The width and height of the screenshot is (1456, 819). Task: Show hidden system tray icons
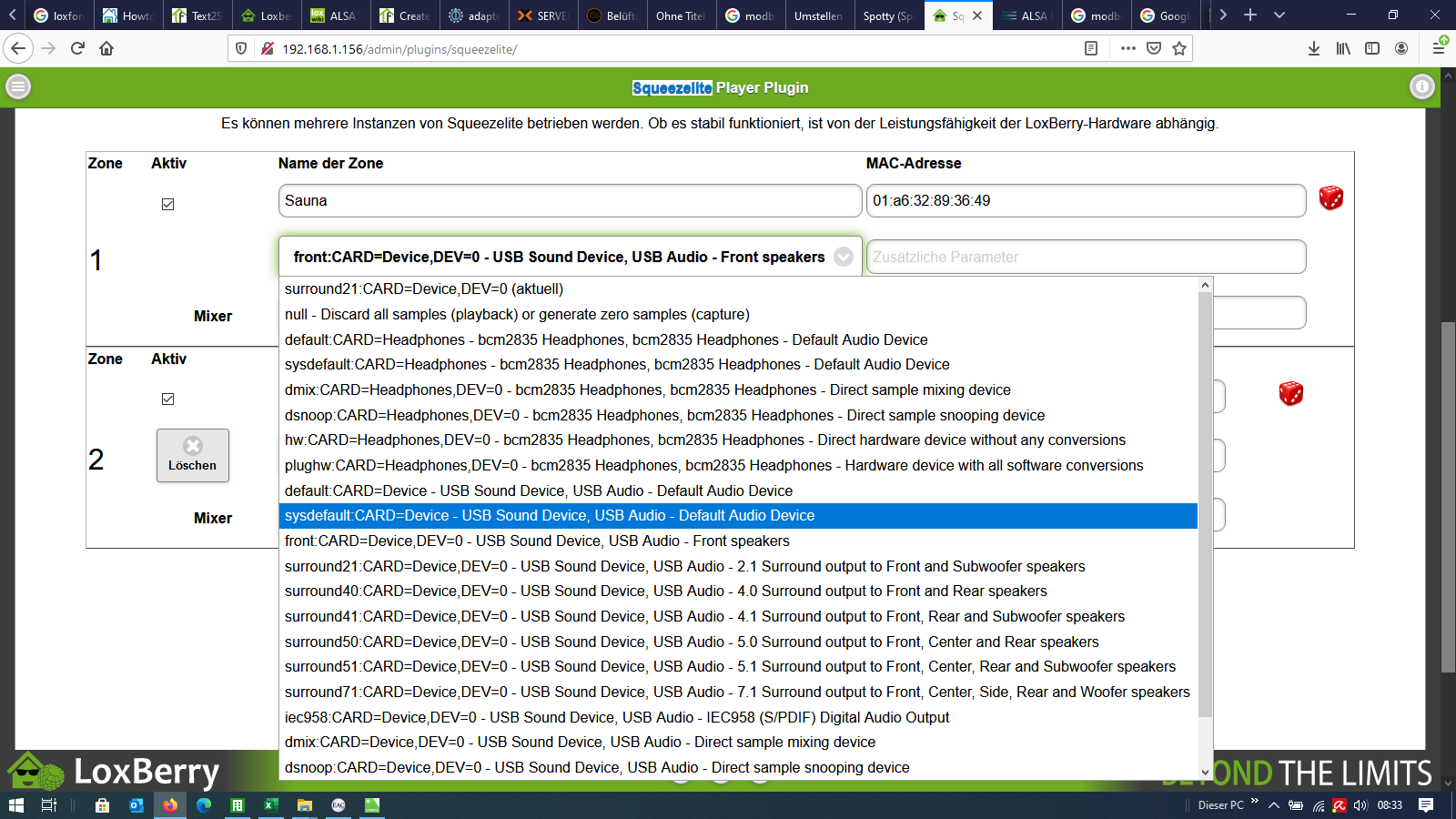(x=1274, y=805)
